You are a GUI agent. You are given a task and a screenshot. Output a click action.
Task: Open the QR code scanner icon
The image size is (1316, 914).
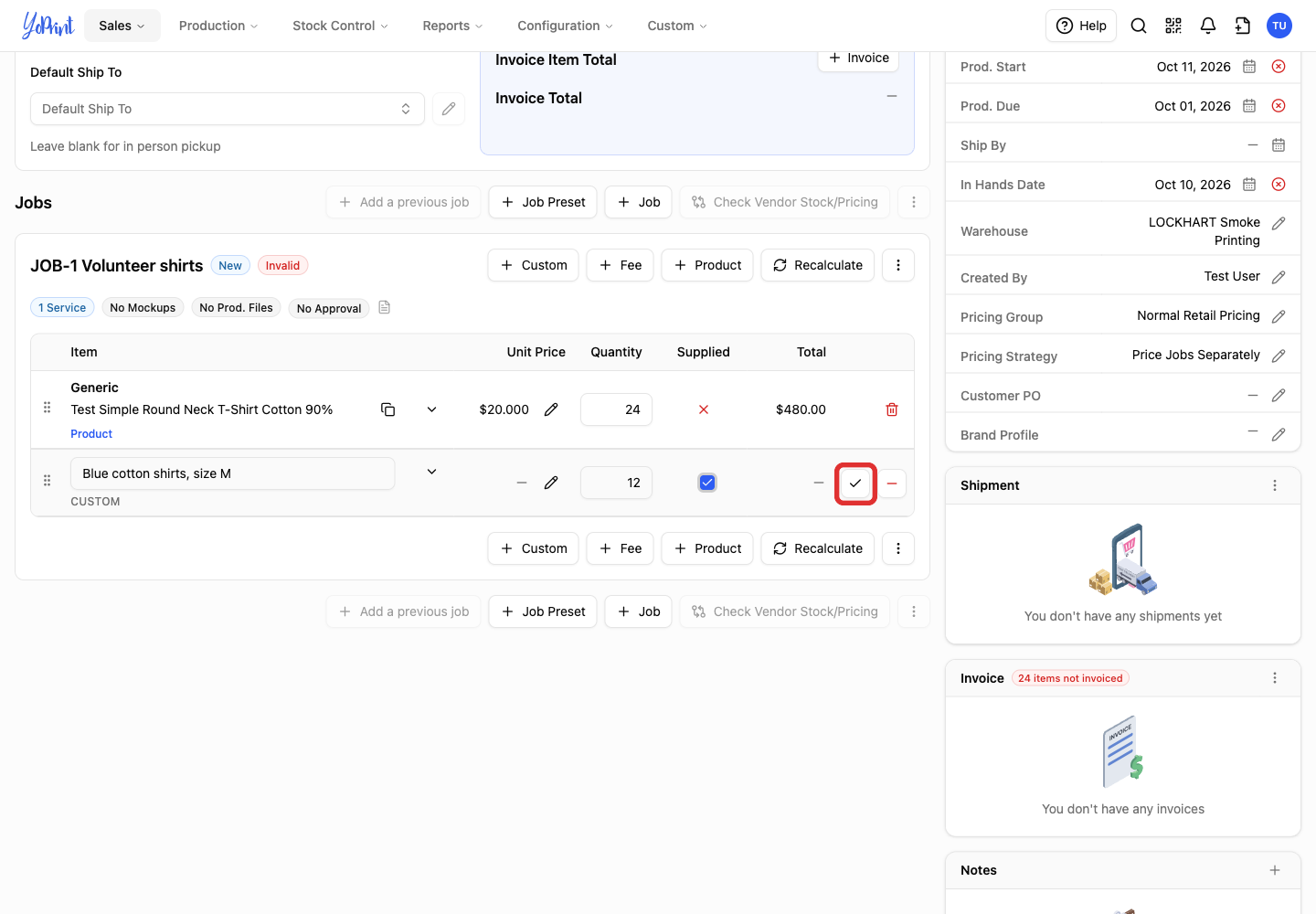coord(1173,26)
